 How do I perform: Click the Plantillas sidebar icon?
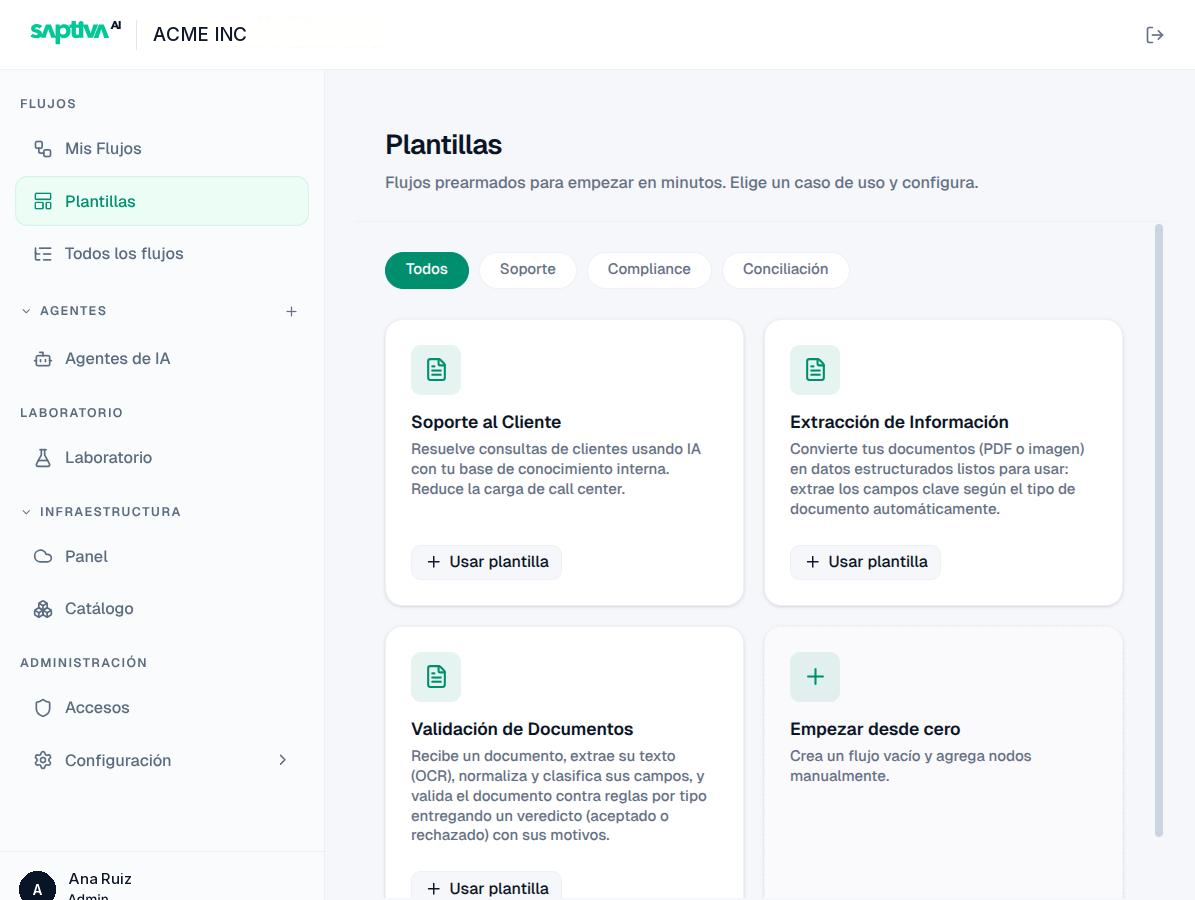(43, 201)
